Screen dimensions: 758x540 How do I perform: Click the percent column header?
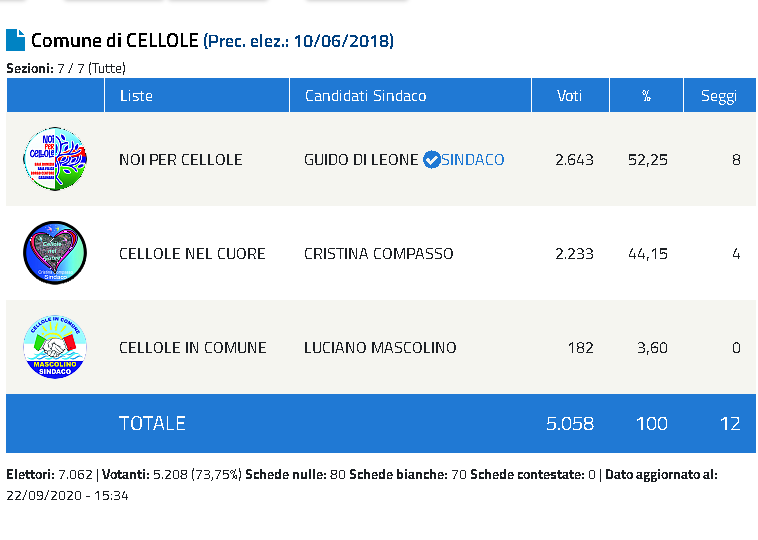pos(646,96)
